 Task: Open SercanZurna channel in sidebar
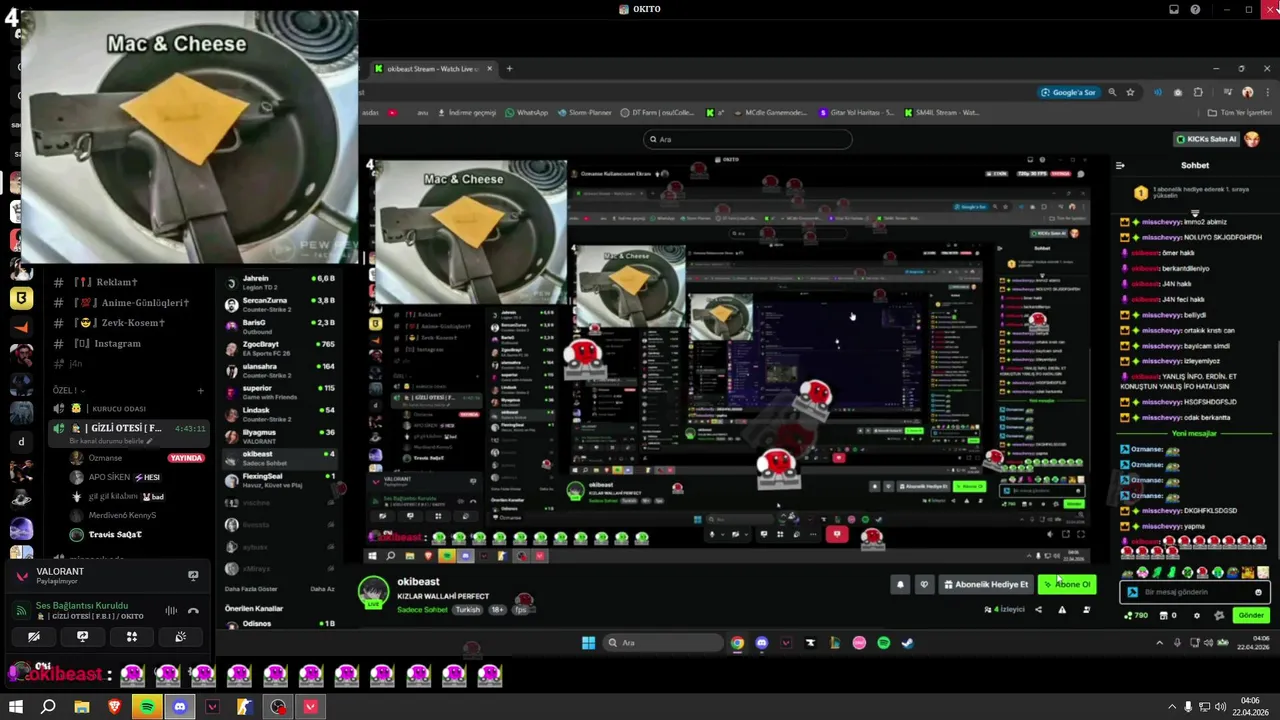point(279,304)
